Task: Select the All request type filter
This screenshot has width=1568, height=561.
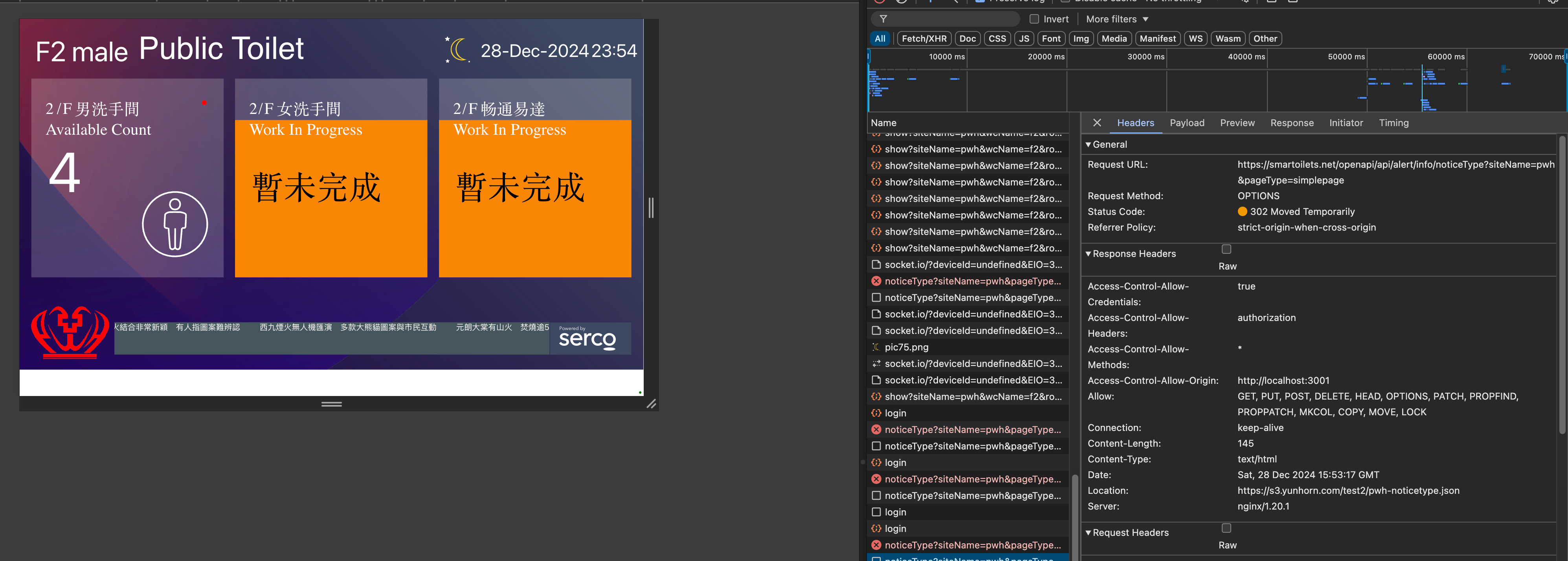Action: 880,39
